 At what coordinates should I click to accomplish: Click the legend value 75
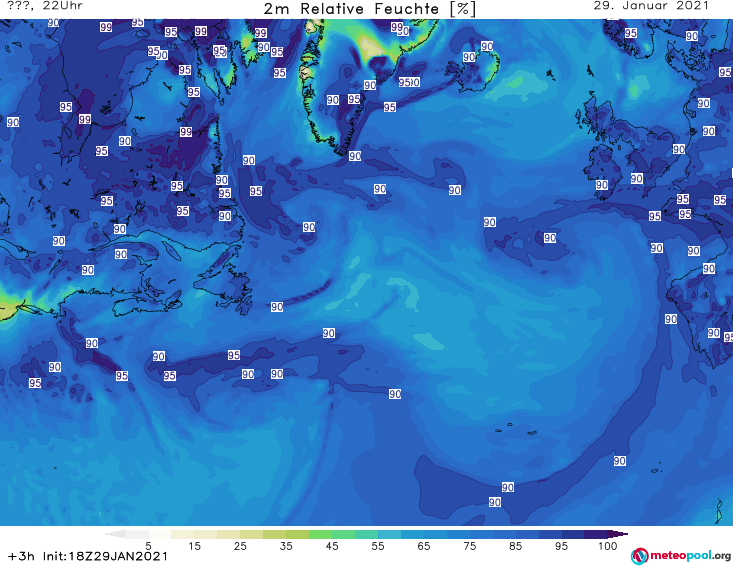469,546
